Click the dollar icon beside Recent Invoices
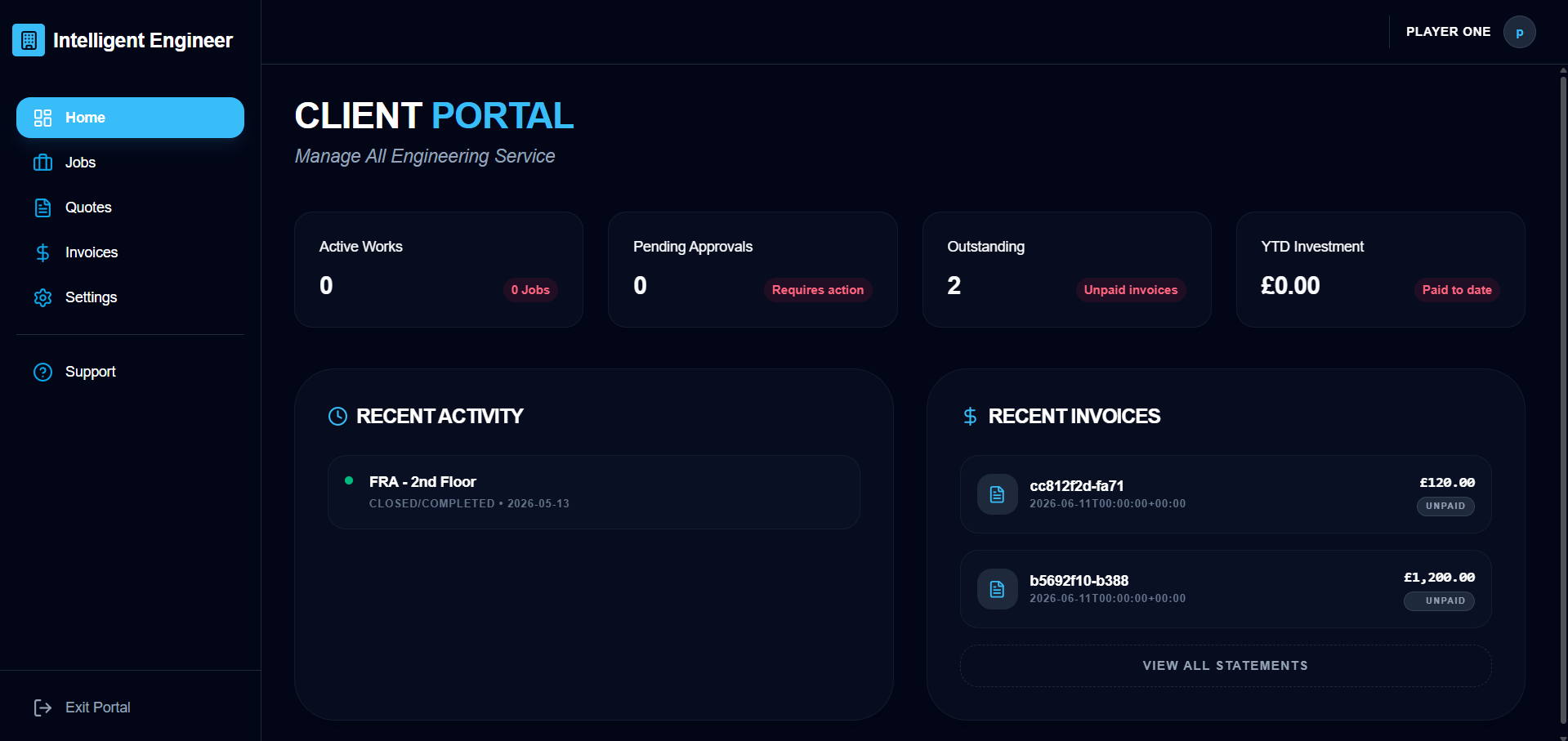Viewport: 1568px width, 741px height. 970,416
